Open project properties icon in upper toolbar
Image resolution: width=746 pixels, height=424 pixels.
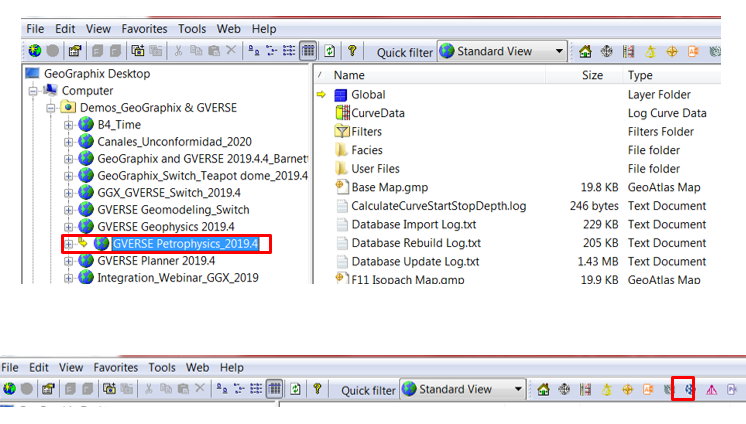click(x=75, y=50)
